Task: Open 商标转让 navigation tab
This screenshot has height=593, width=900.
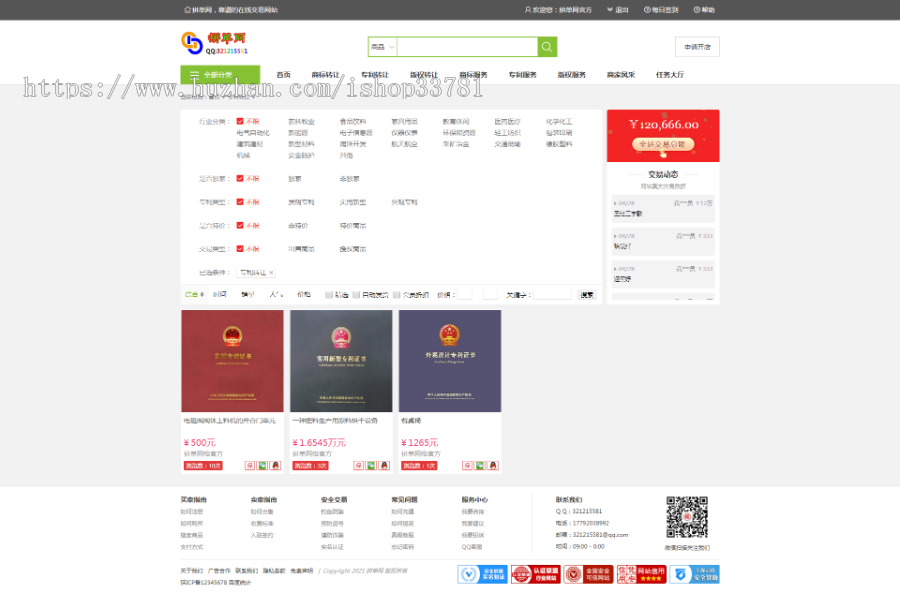Action: point(325,75)
